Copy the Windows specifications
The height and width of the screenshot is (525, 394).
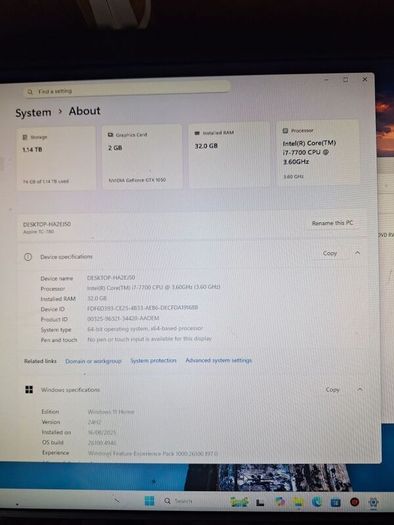point(332,389)
